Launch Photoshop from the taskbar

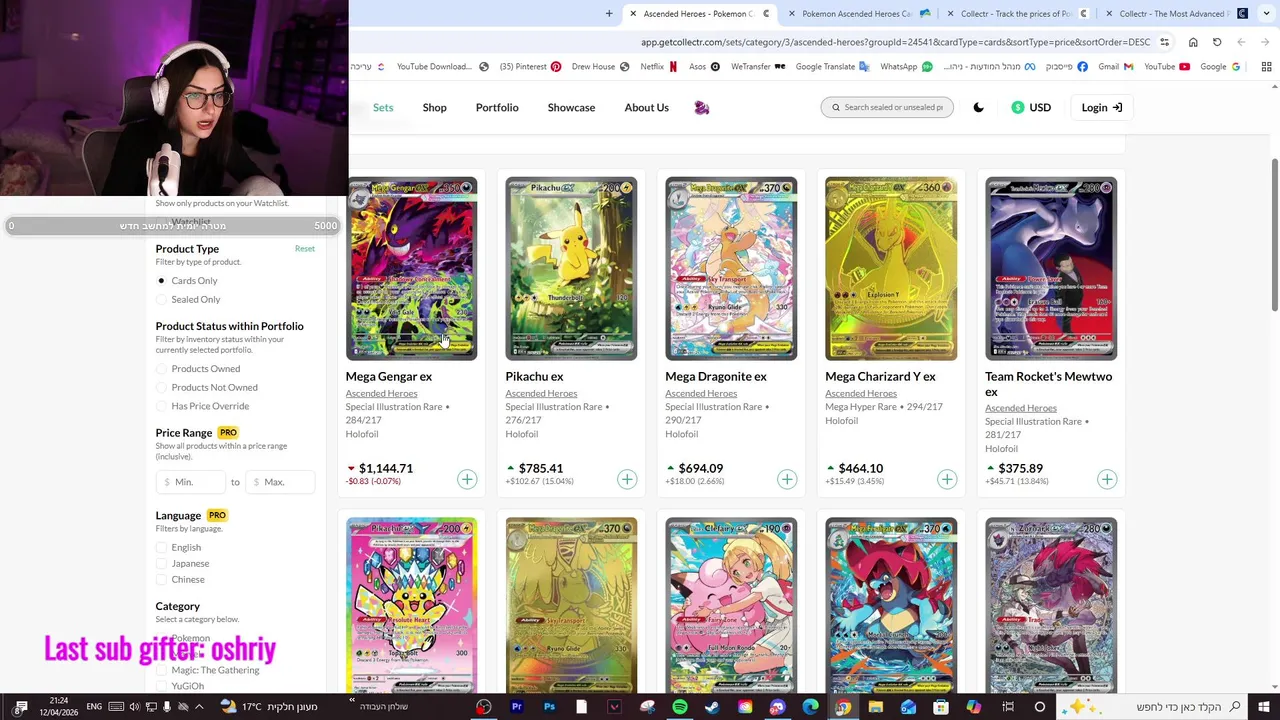pos(549,707)
